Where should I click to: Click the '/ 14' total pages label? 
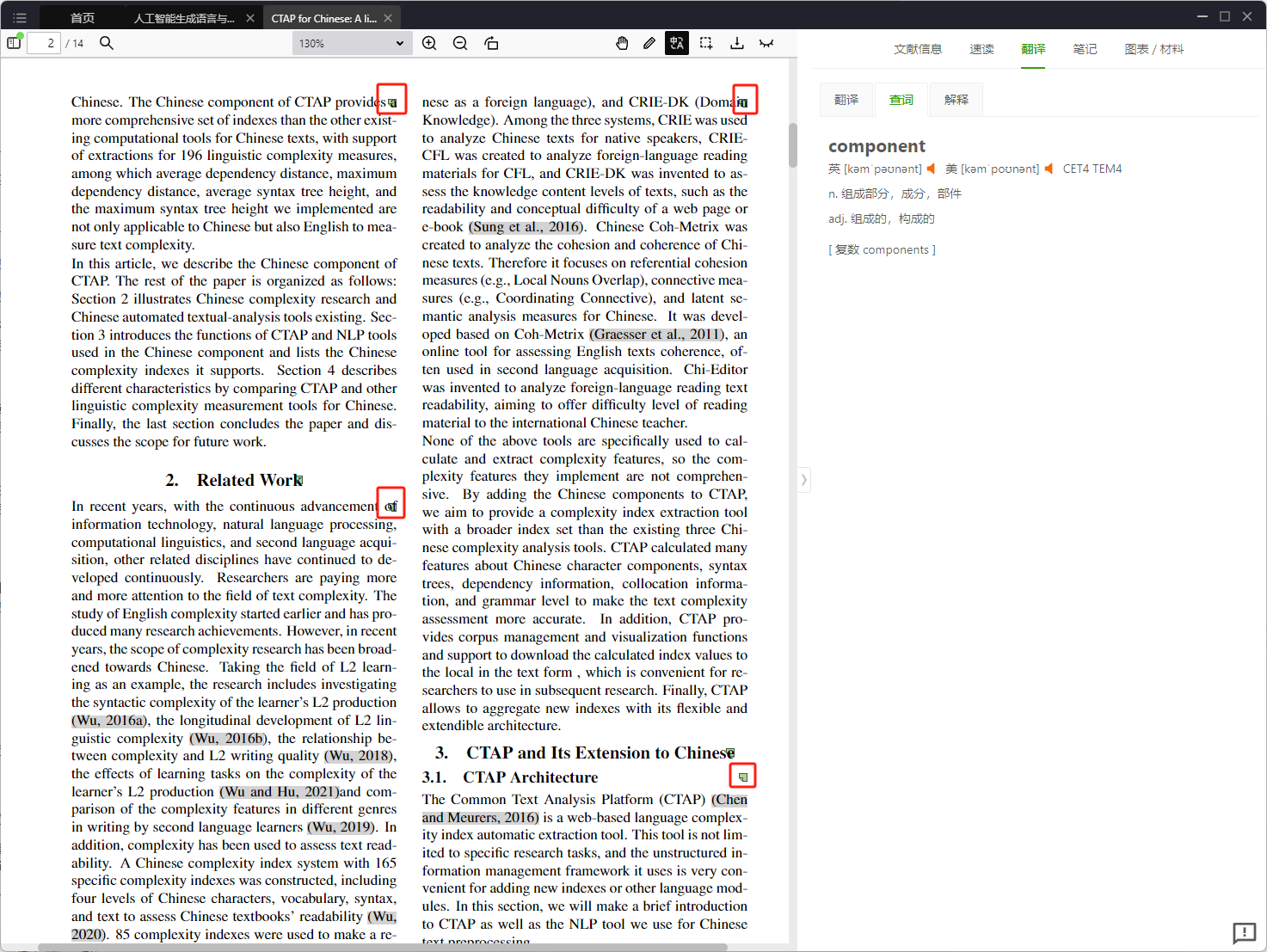coord(75,43)
